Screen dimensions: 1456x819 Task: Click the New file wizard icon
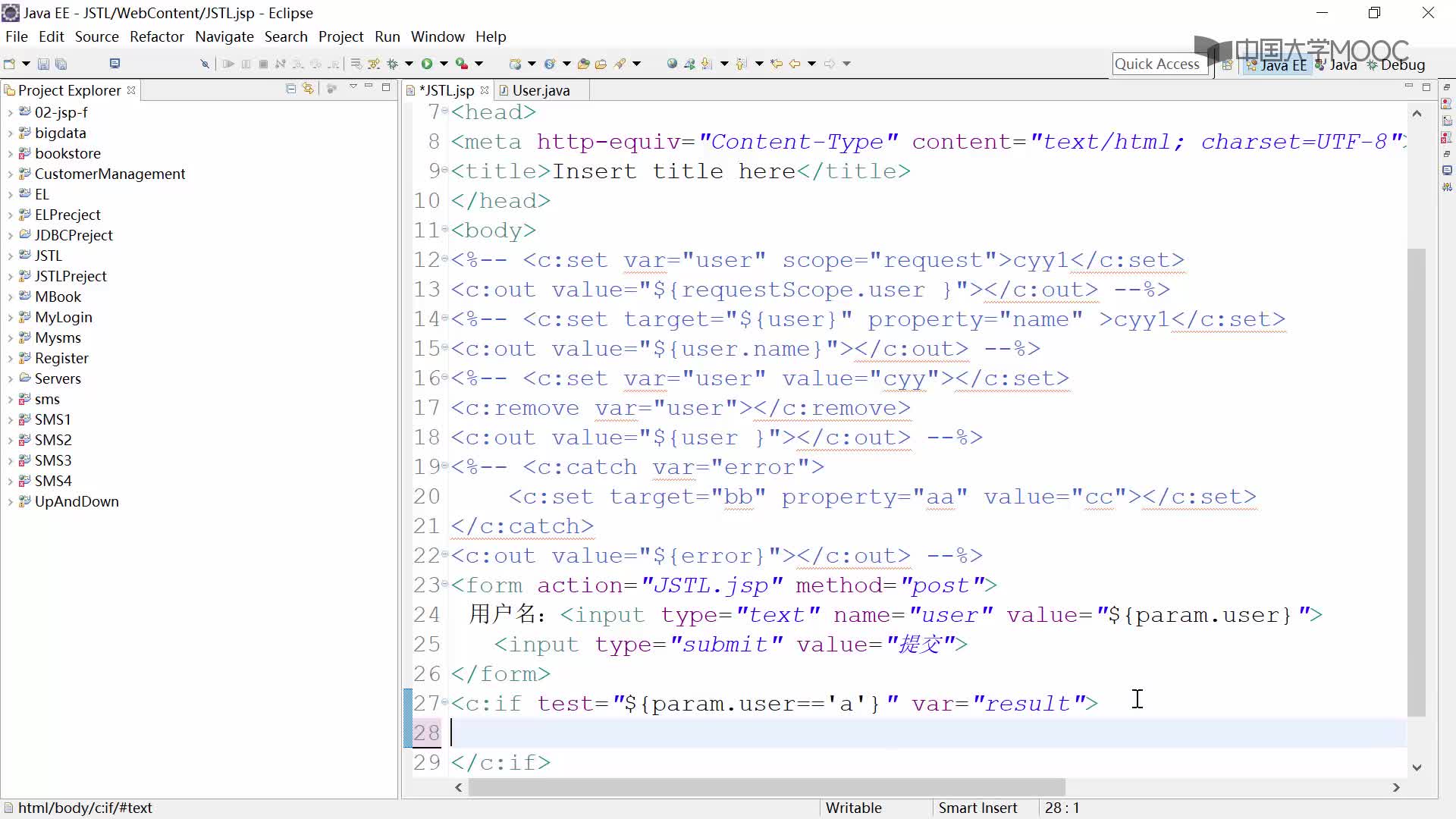[10, 64]
